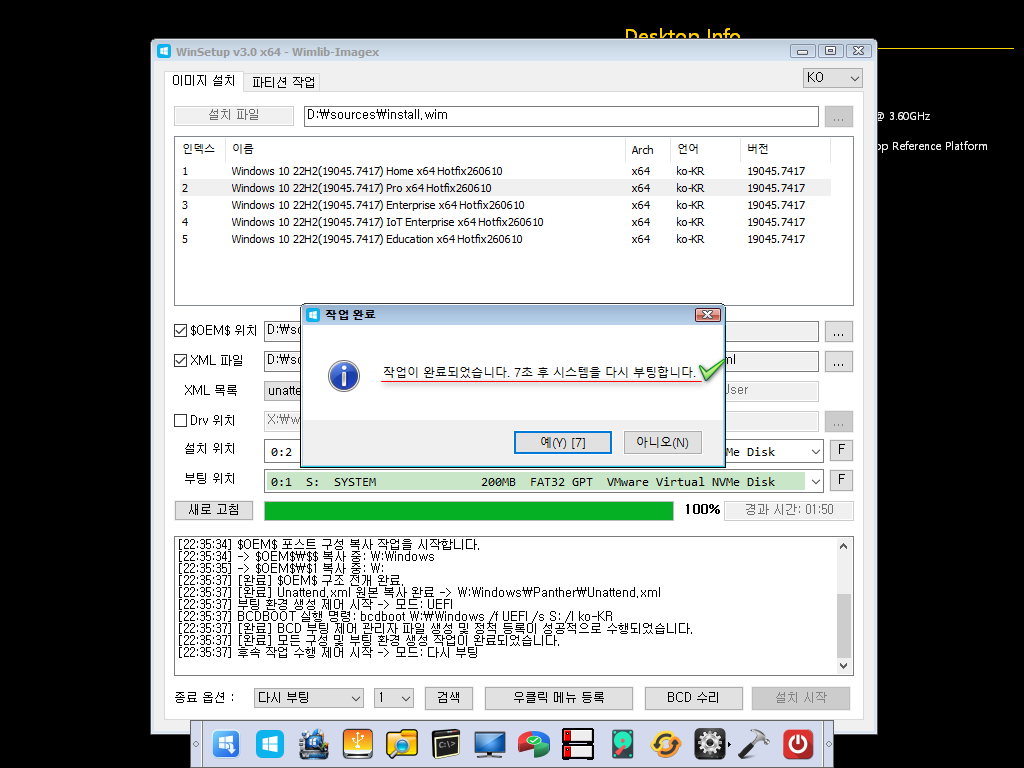Browse Drv location with ... button

coord(839,422)
